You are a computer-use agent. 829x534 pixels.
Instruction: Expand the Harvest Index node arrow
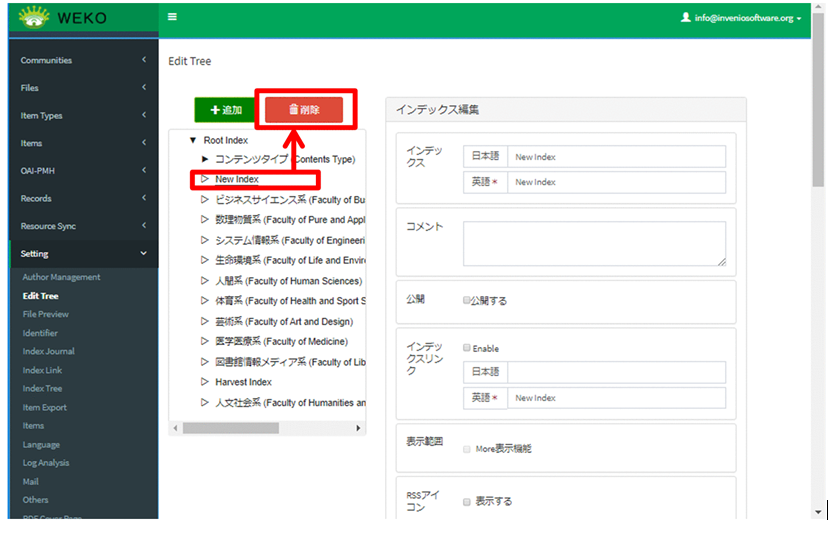coord(205,382)
